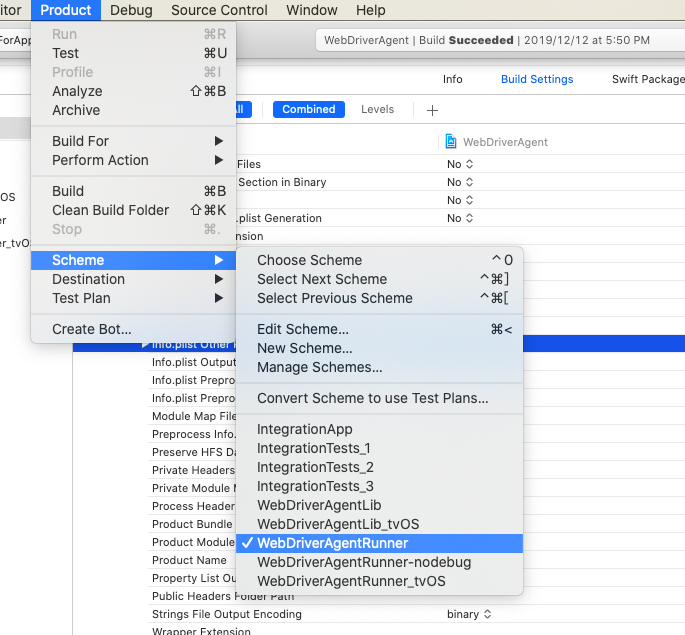The image size is (685, 635).
Task: Select Private Headers setting row
Action: tap(192, 470)
